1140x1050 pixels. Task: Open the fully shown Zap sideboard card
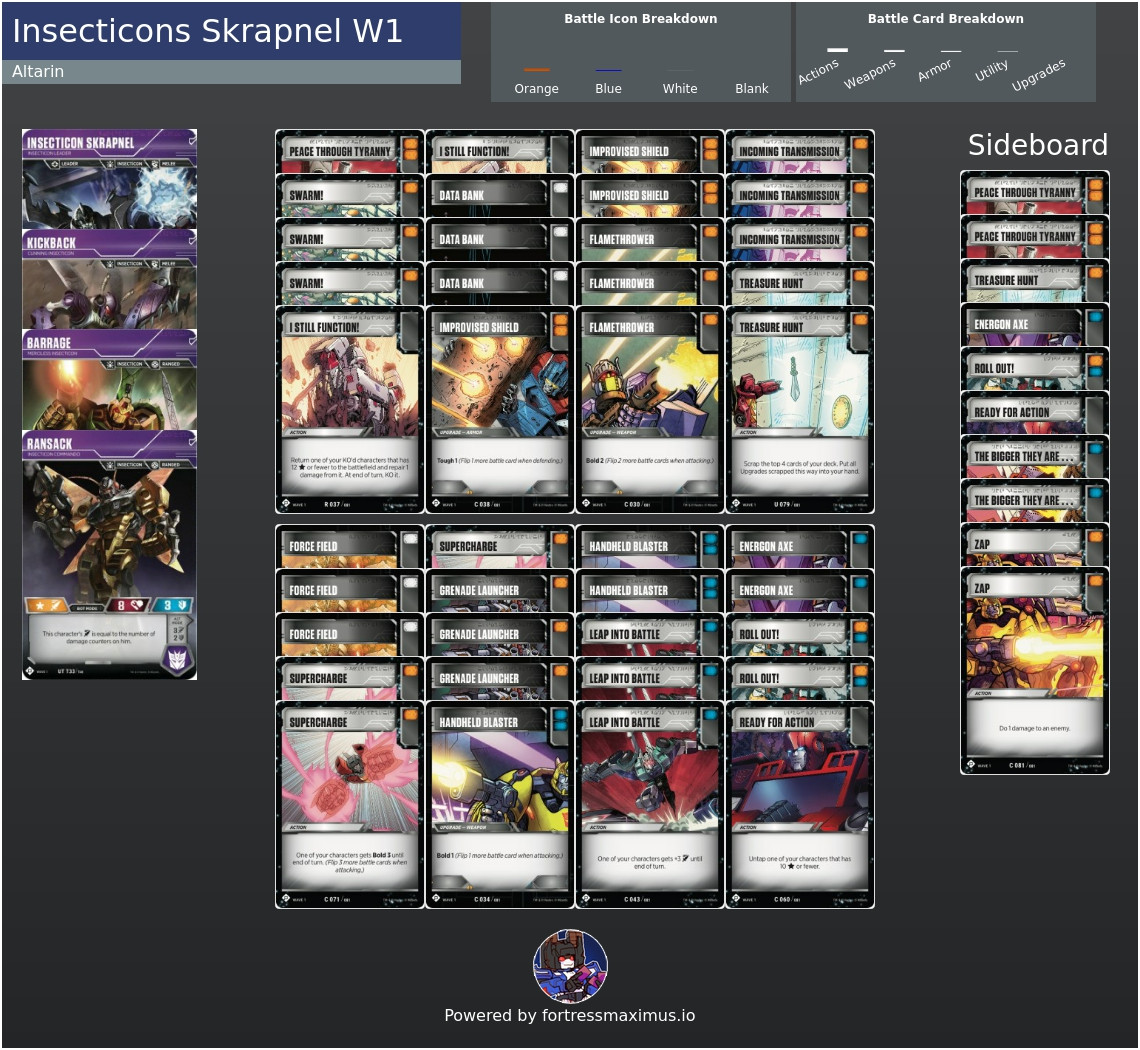coord(1035,671)
